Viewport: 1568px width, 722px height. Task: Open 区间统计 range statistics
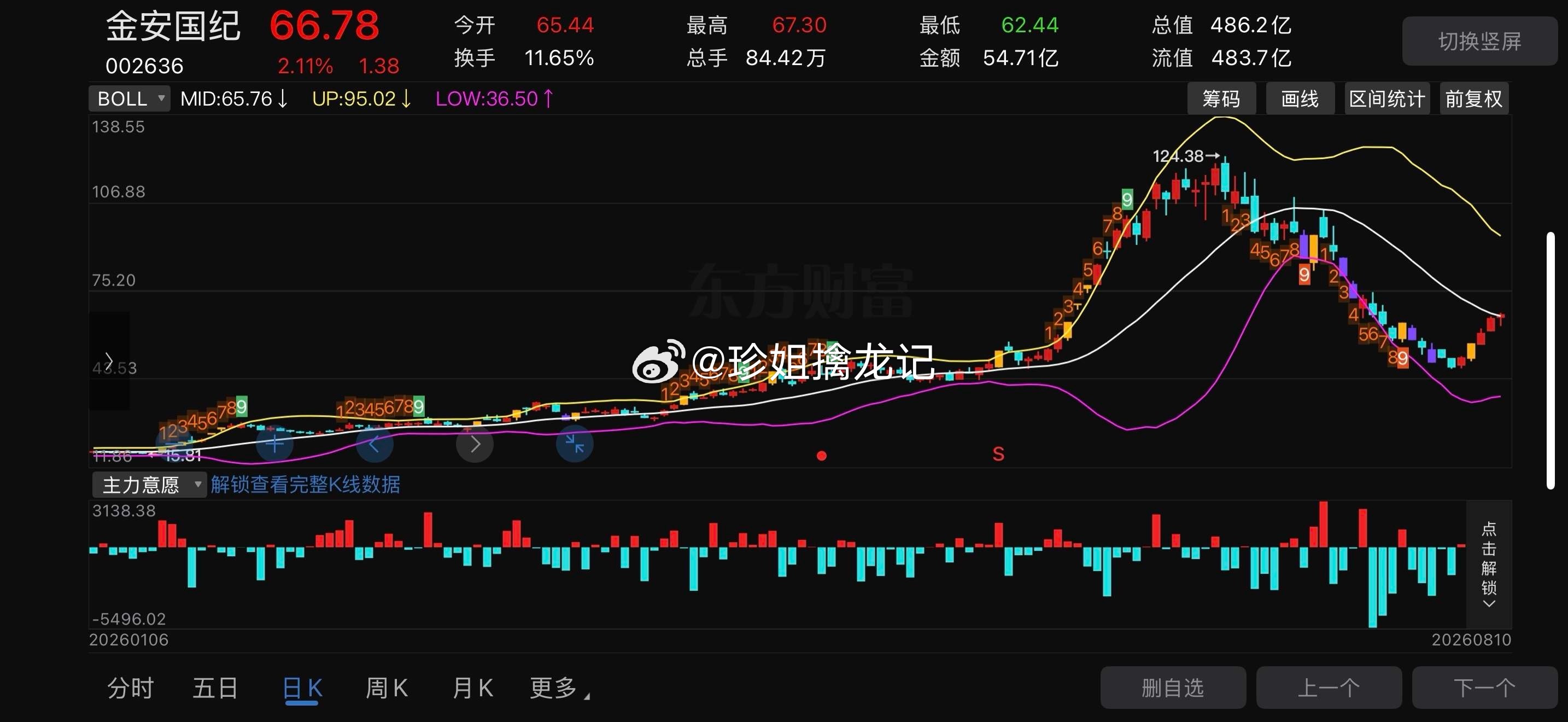tap(1386, 98)
